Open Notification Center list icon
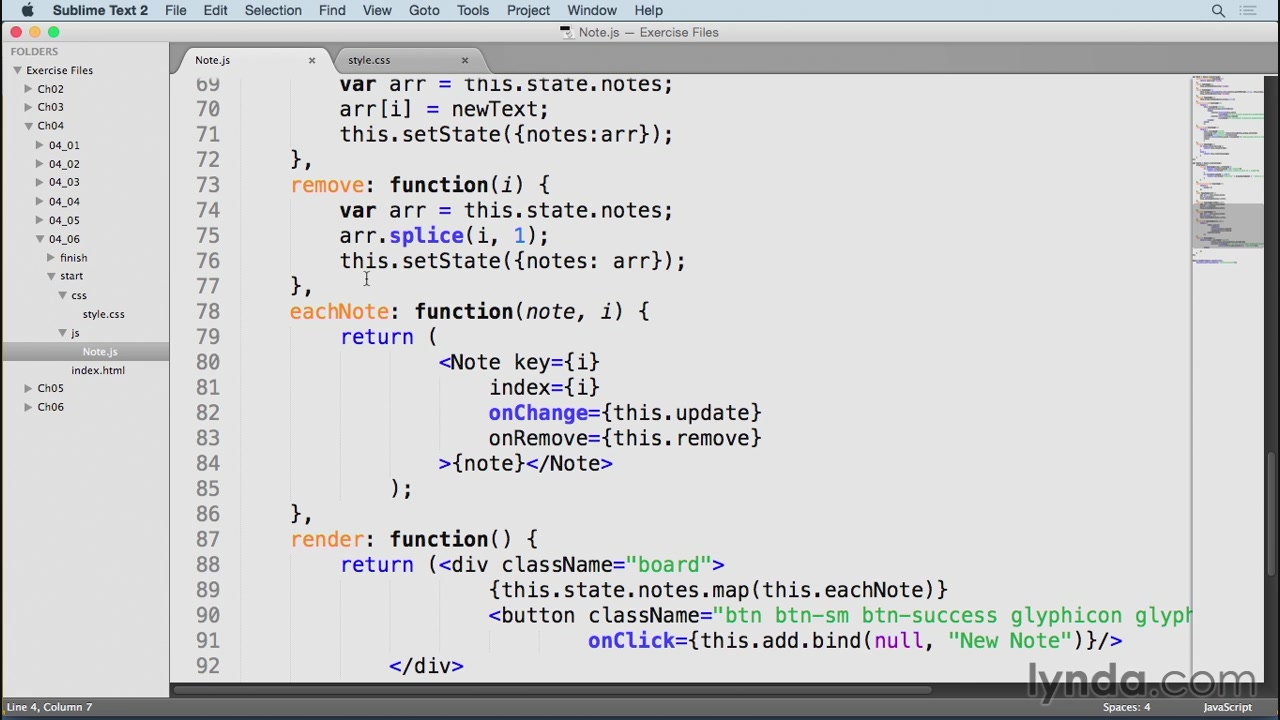1280x720 pixels. (1247, 11)
